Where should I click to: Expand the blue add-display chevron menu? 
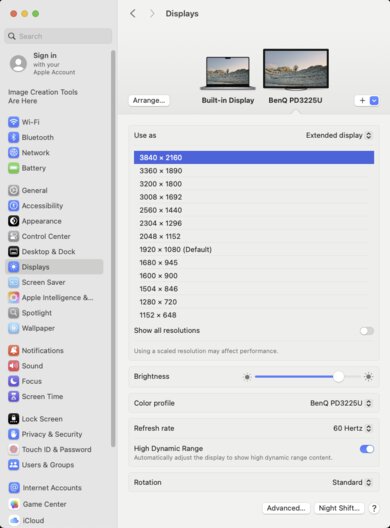pos(374,100)
